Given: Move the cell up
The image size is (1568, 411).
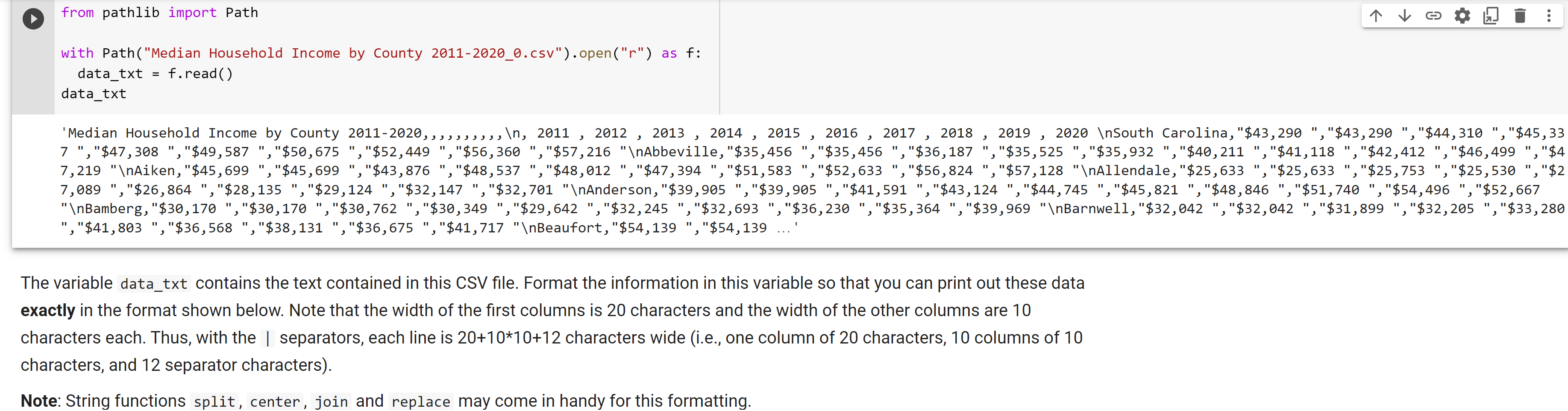Looking at the screenshot, I should [1375, 16].
